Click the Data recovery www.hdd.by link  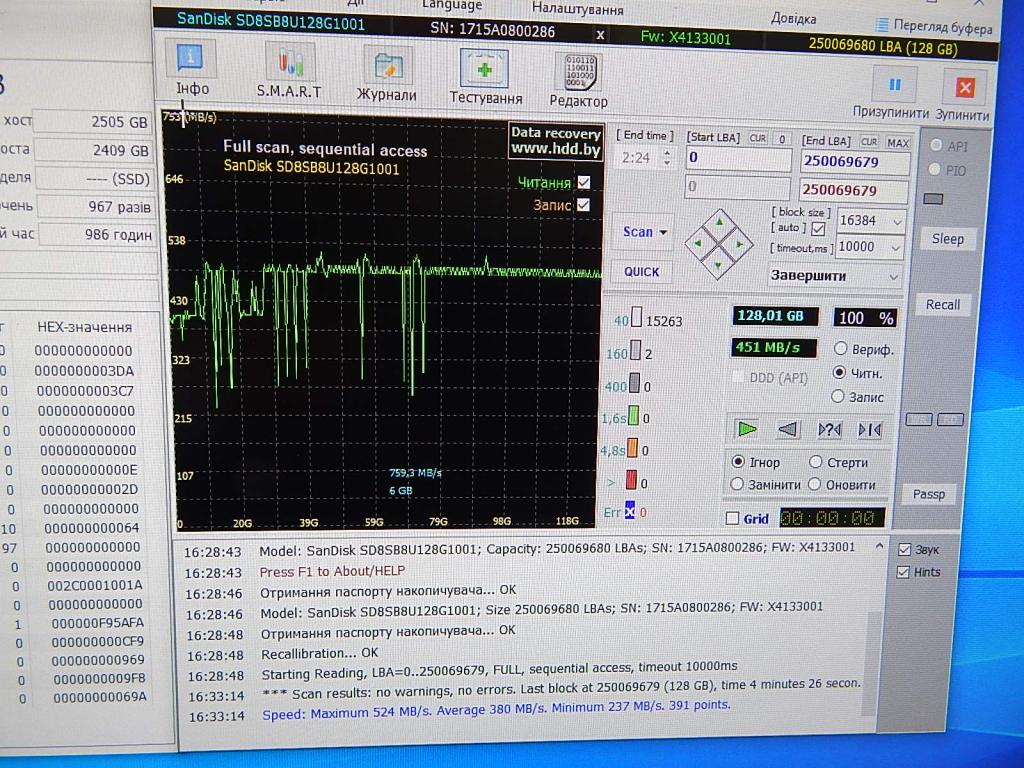coord(555,140)
